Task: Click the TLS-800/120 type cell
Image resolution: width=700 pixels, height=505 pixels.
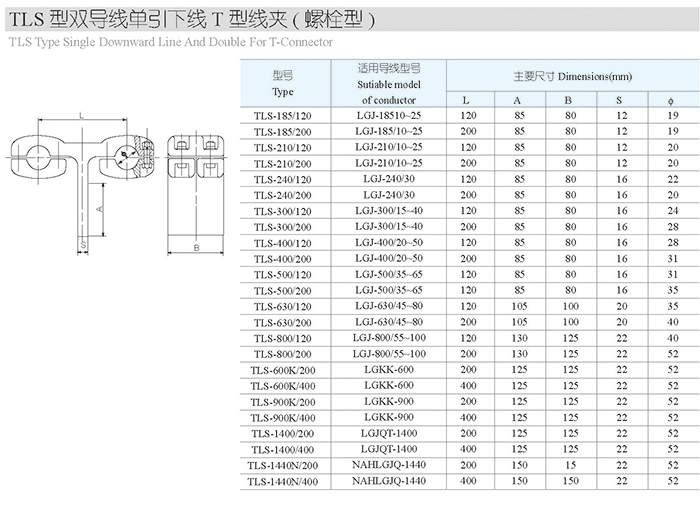Action: click(282, 338)
